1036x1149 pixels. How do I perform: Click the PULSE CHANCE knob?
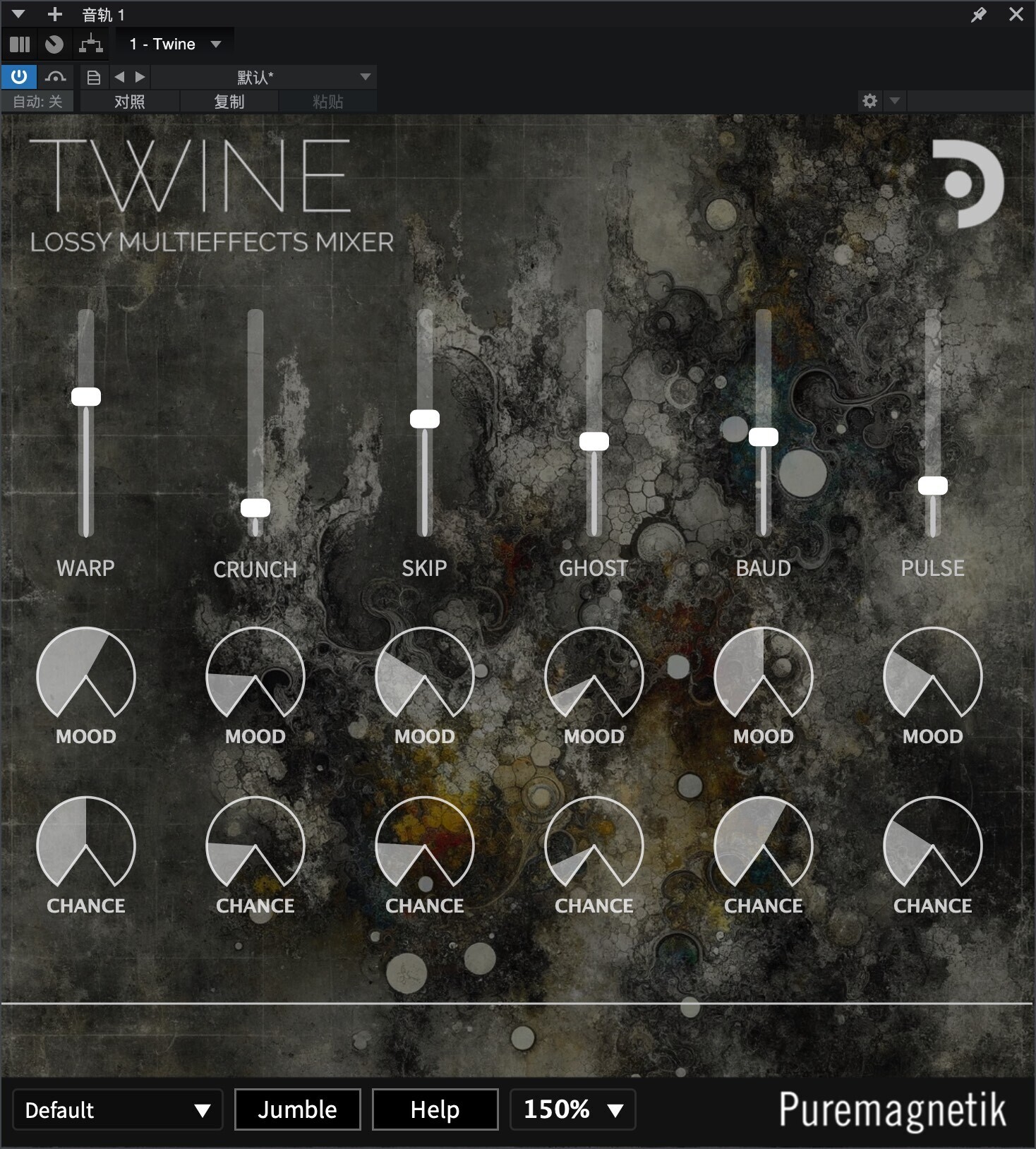pyautogui.click(x=933, y=842)
